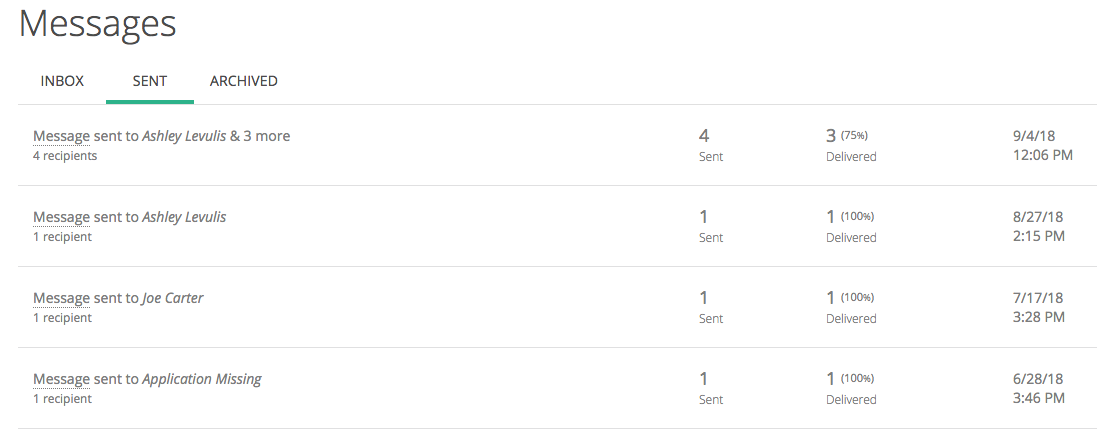Click '1 recipient' under Joe Carter message
The height and width of the screenshot is (430, 1097).
[62, 318]
